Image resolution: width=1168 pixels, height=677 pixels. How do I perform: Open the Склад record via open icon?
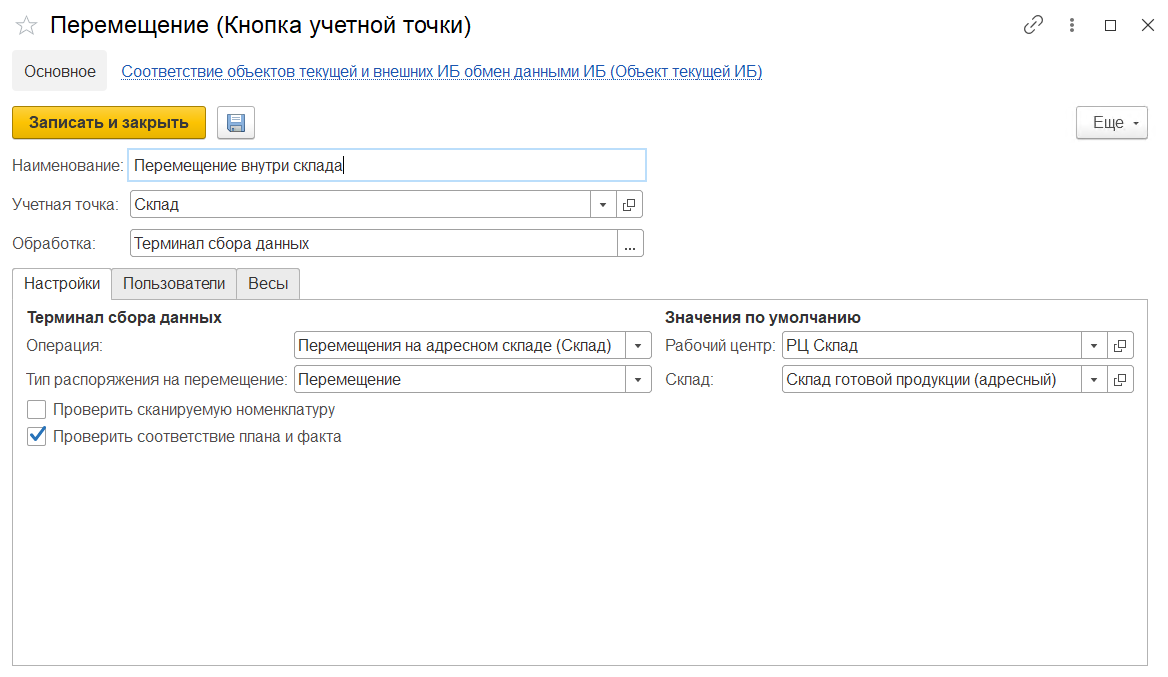tap(1120, 380)
